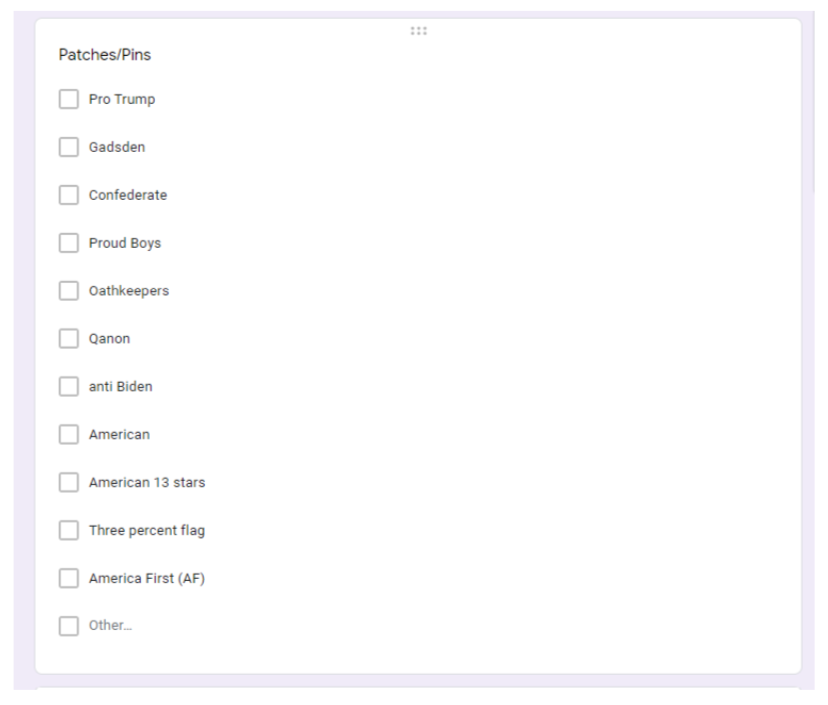Check the Gadsden checkbox
Screen dimensions: 828x705
(69, 147)
